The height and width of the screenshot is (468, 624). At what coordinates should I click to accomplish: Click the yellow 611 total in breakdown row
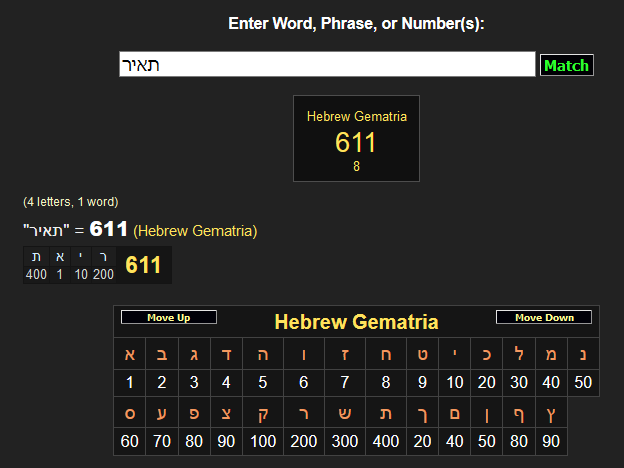(x=143, y=265)
